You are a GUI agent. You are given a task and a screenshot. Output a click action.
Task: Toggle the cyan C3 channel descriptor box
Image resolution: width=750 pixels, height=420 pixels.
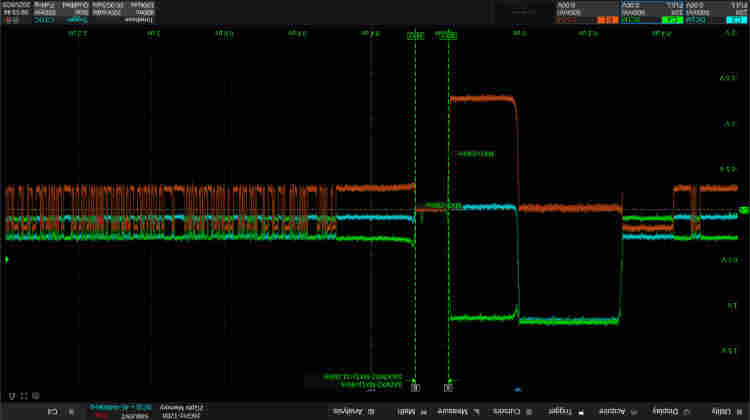pyautogui.click(x=717, y=12)
